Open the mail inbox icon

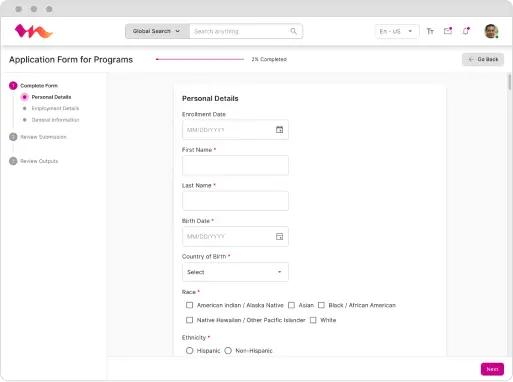click(448, 31)
